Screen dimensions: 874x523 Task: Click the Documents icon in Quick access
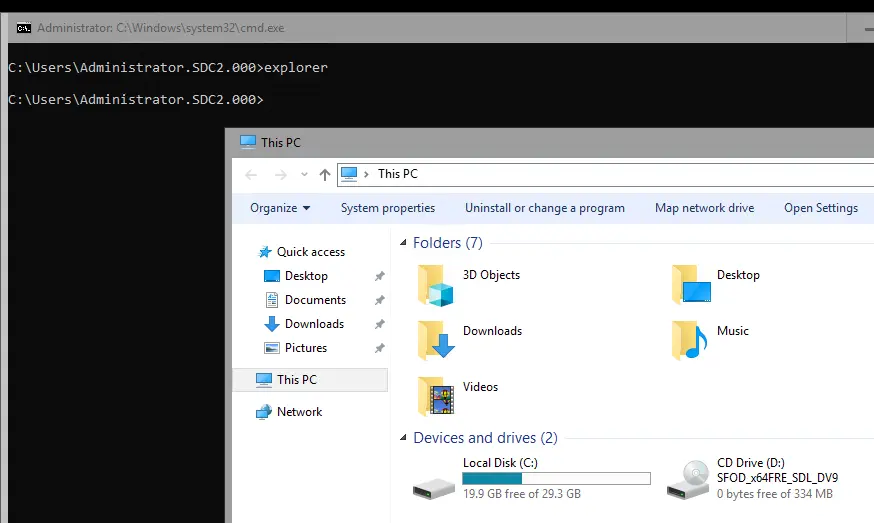[x=271, y=300]
